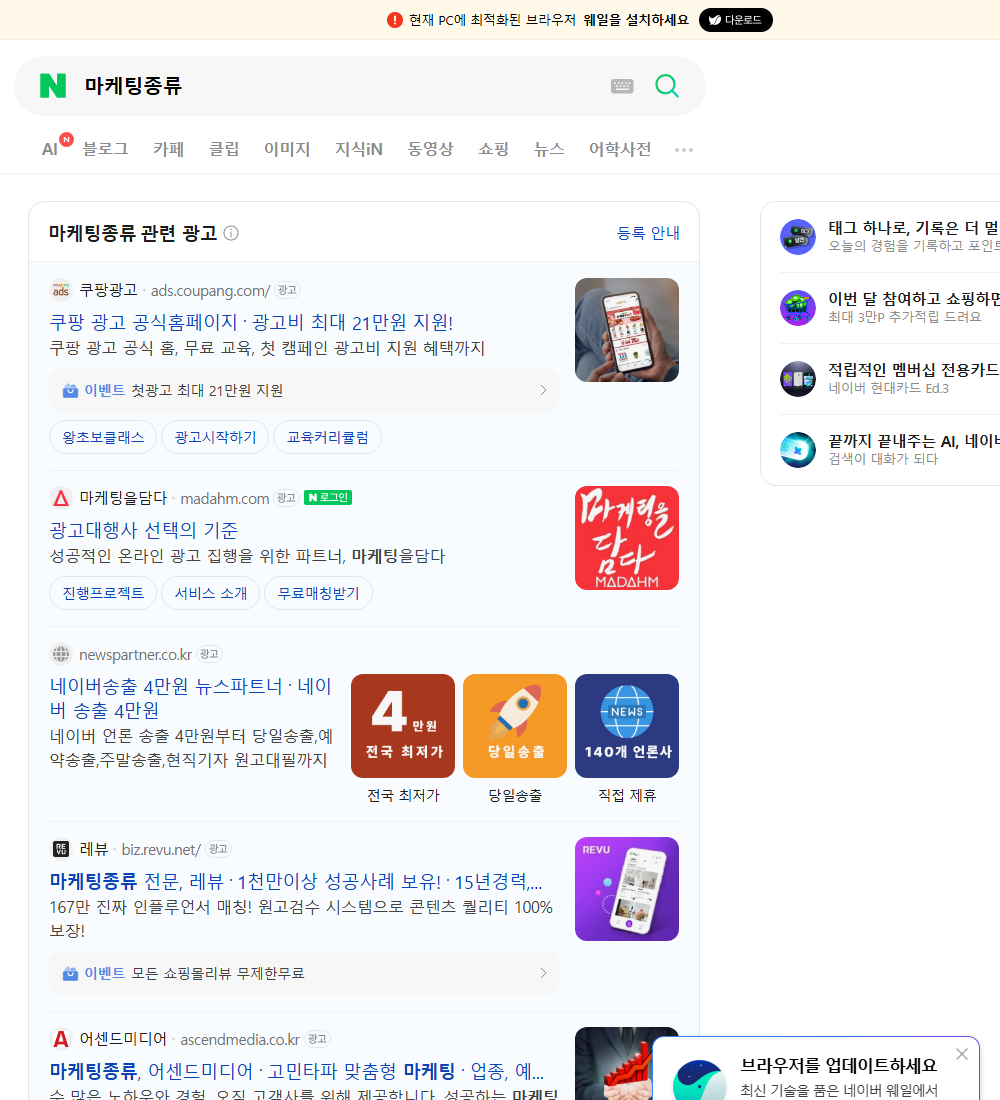Click the 무료매칭받기 chip
Image resolution: width=1000 pixels, height=1100 pixels.
318,593
